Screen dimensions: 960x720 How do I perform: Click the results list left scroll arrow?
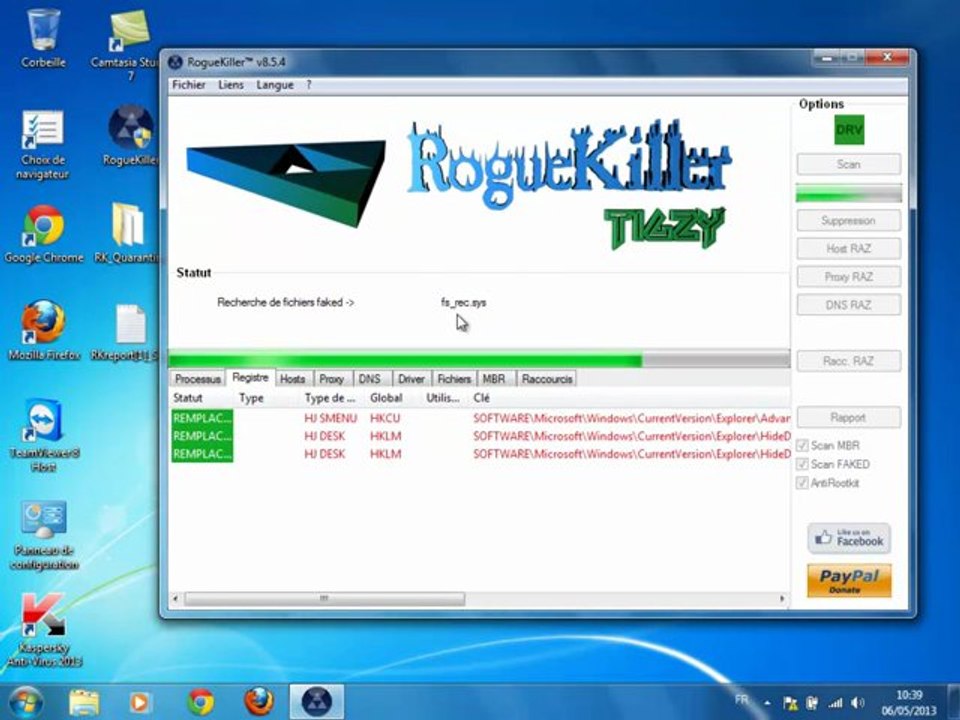click(176, 598)
